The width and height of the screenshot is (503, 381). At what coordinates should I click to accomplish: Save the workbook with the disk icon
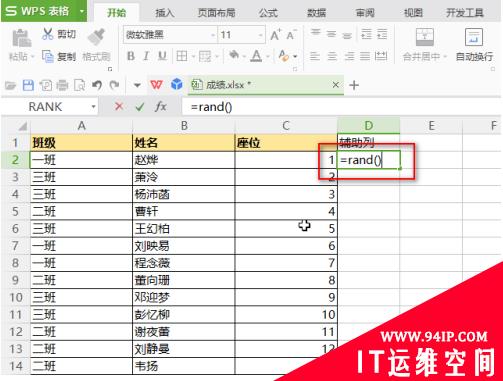tap(28, 85)
